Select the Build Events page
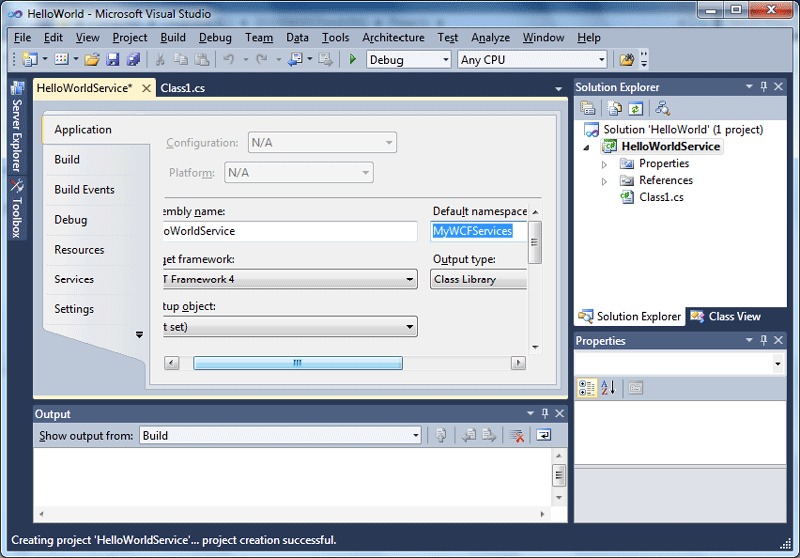 85,189
